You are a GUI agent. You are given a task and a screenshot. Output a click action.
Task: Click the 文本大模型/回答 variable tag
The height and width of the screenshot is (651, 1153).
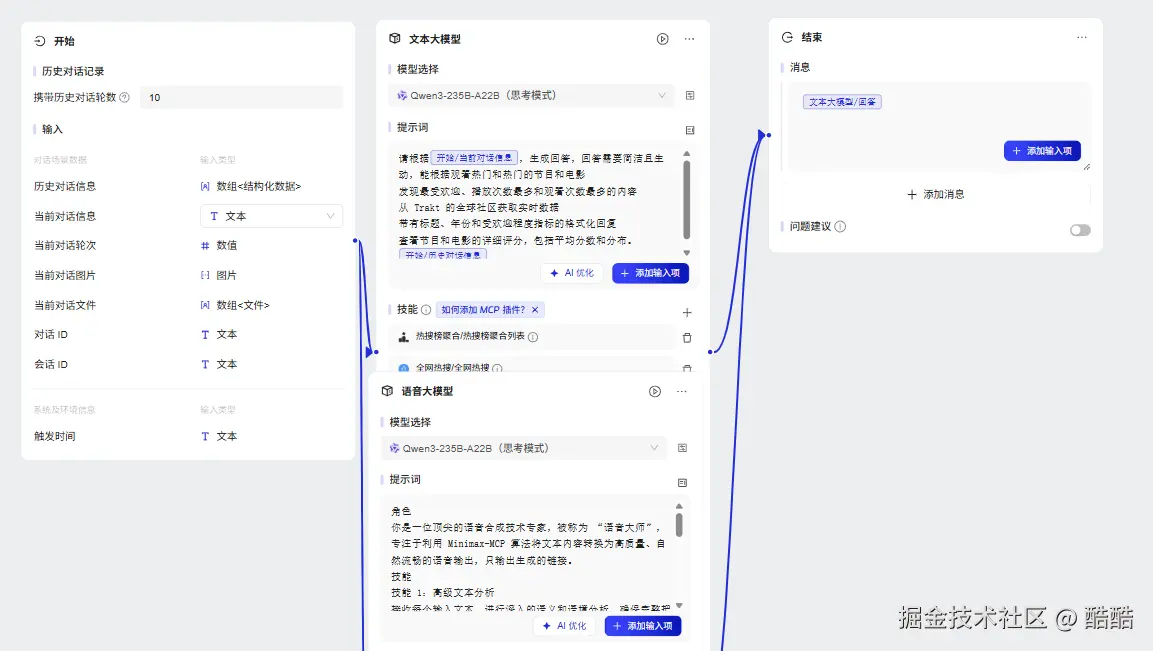pyautogui.click(x=842, y=102)
